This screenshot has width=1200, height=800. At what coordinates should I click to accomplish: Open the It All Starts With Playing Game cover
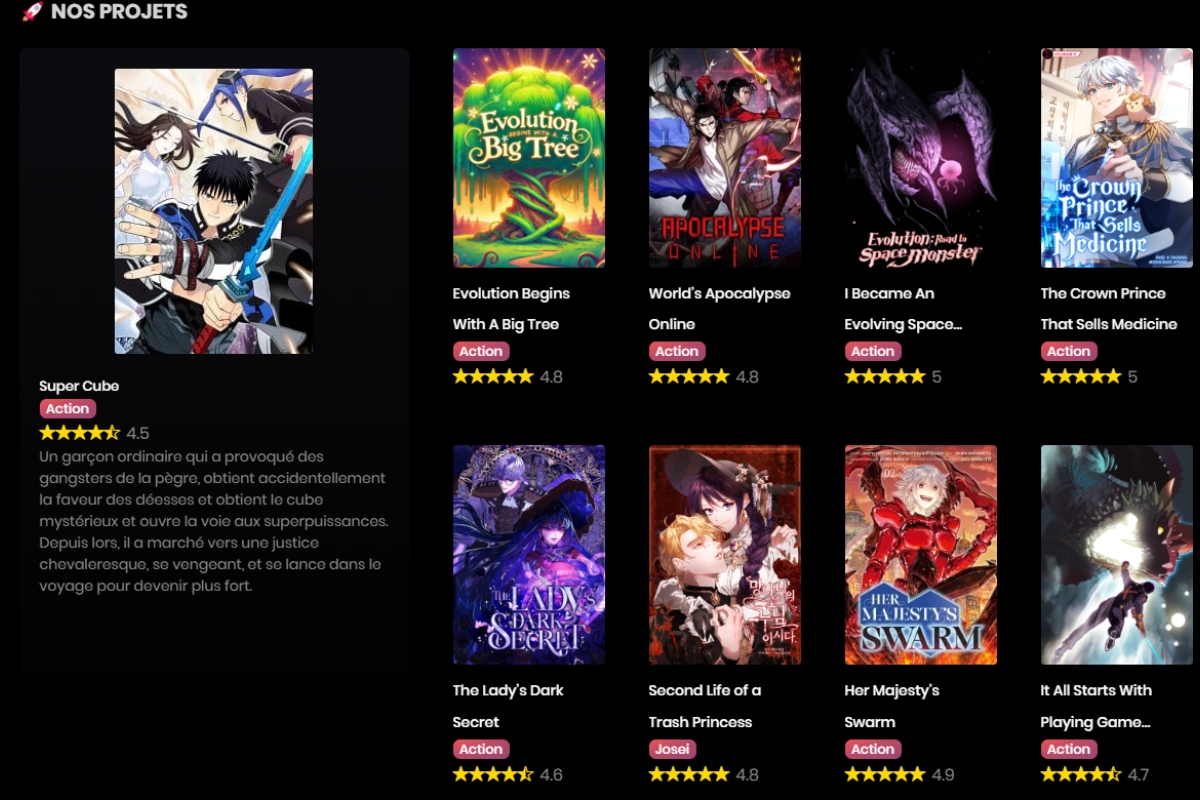click(1117, 555)
